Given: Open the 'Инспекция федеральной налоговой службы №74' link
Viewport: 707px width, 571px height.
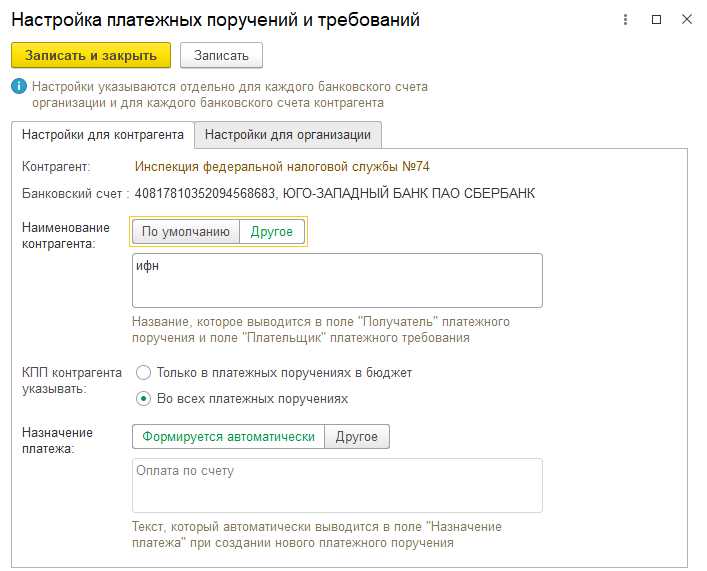Looking at the screenshot, I should point(282,166).
